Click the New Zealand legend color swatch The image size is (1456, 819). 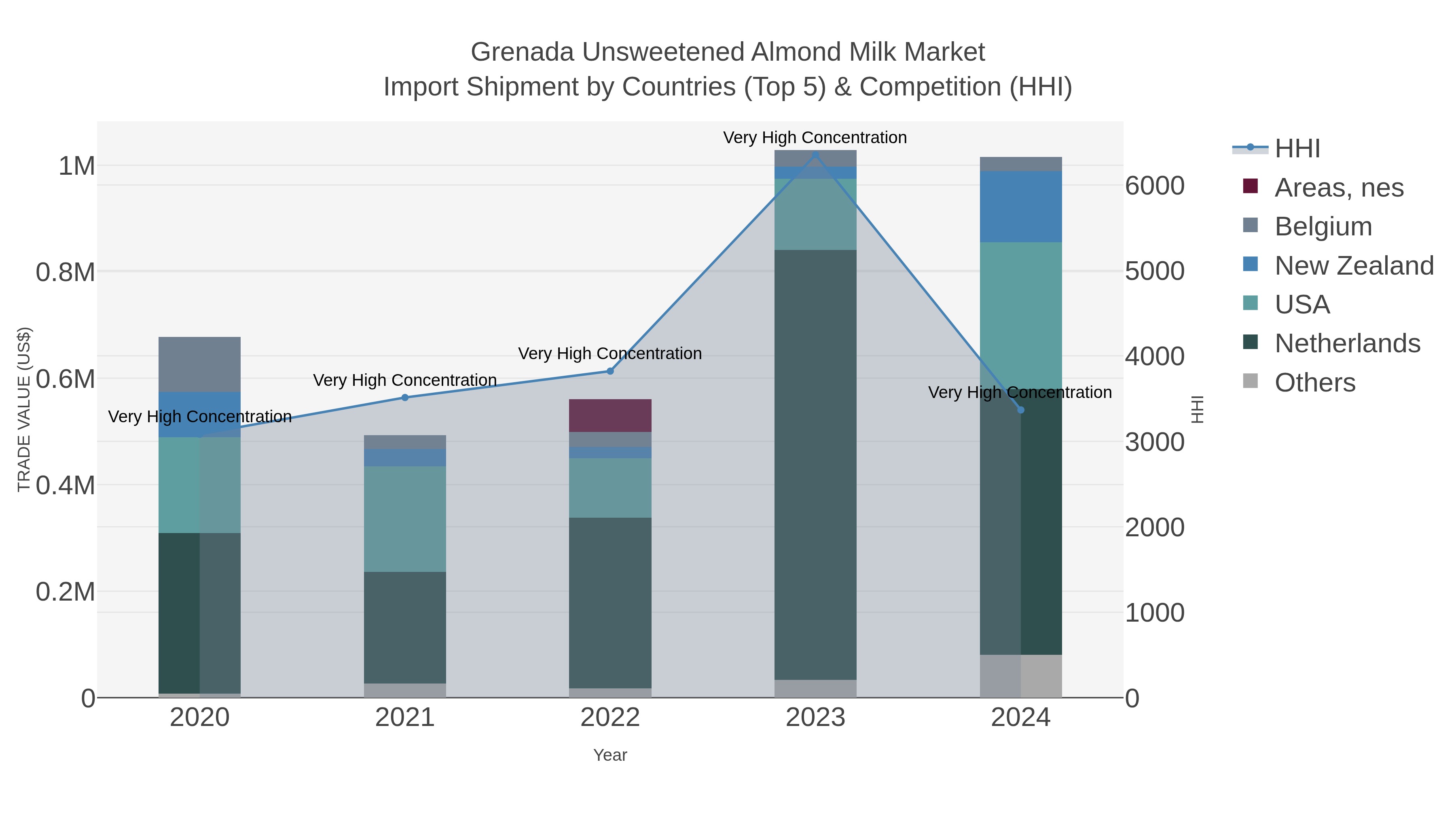1250,264
